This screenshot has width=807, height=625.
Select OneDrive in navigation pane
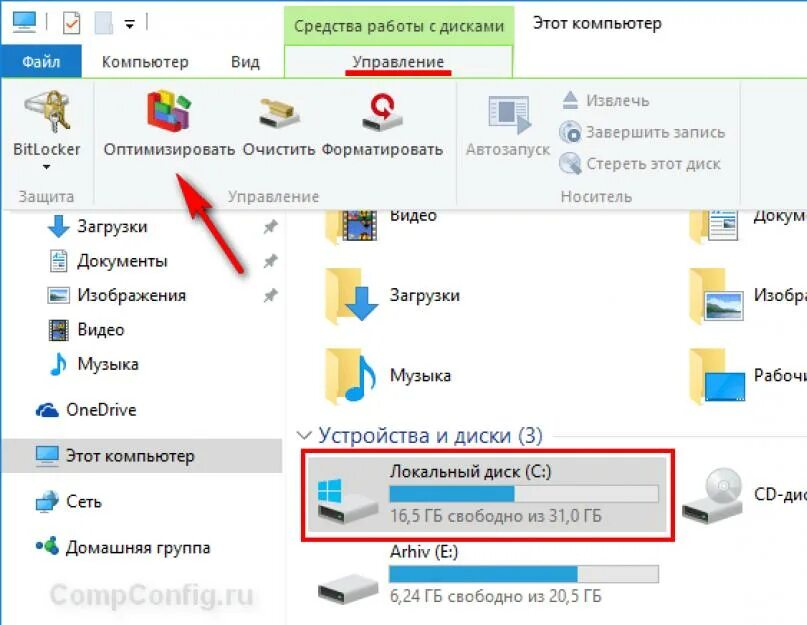(101, 410)
